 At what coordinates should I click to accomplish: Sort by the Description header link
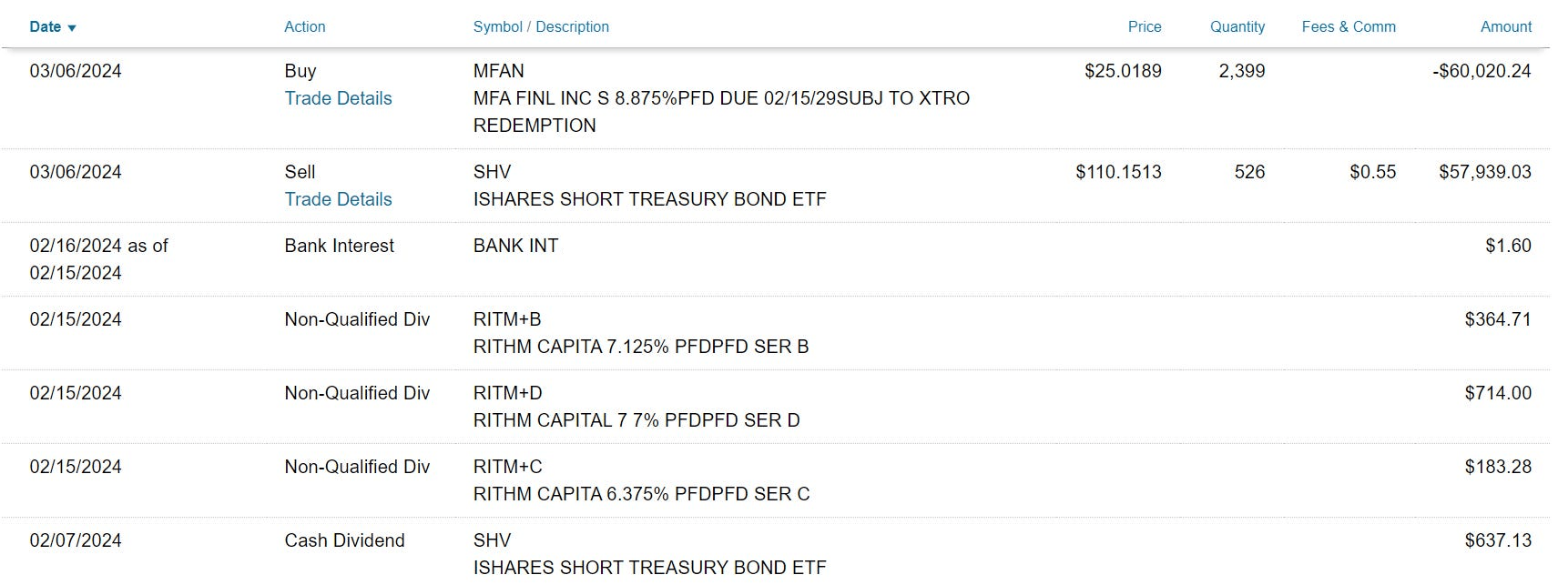pyautogui.click(x=572, y=27)
